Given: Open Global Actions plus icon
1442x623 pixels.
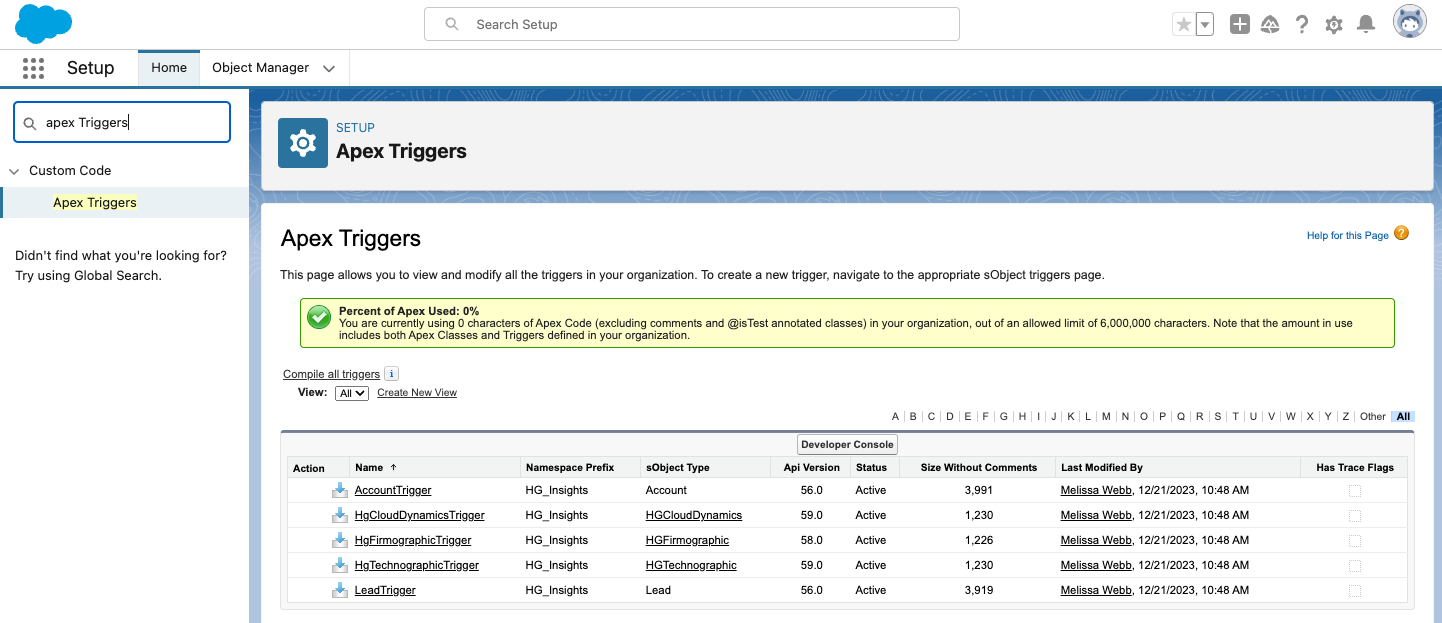Looking at the screenshot, I should pyautogui.click(x=1239, y=25).
